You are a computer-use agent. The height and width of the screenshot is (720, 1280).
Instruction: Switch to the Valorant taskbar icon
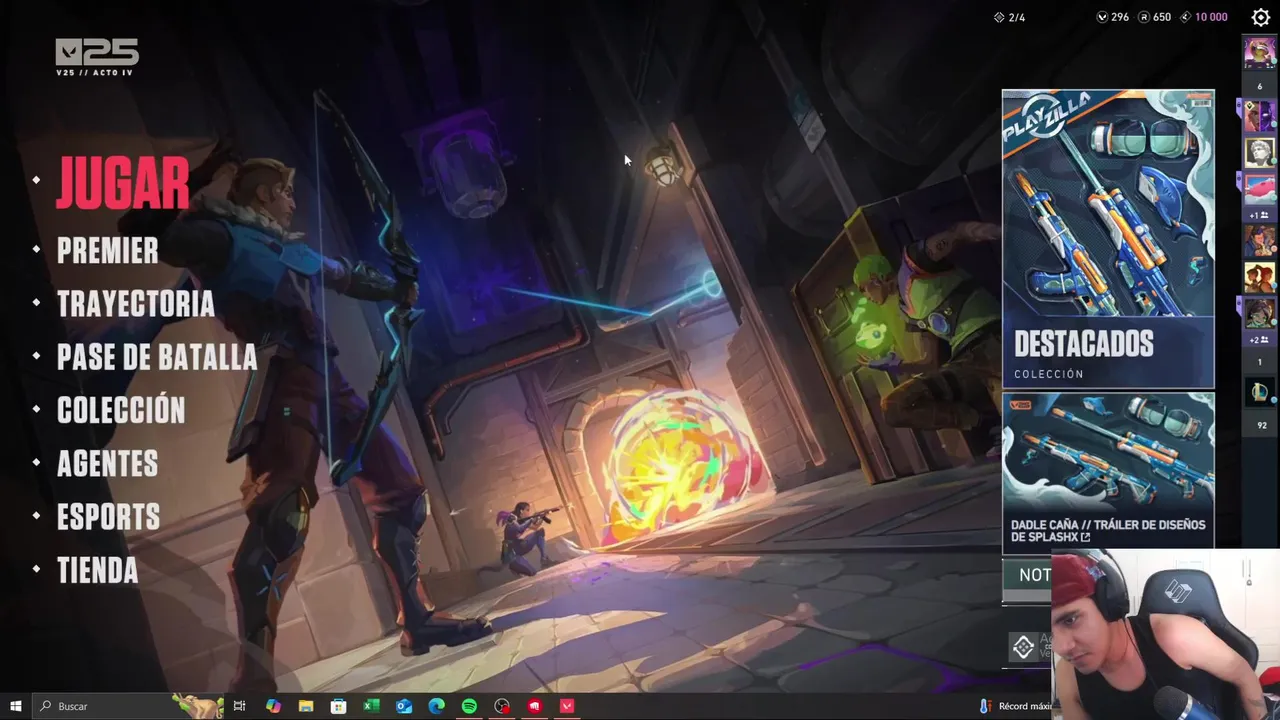click(567, 706)
